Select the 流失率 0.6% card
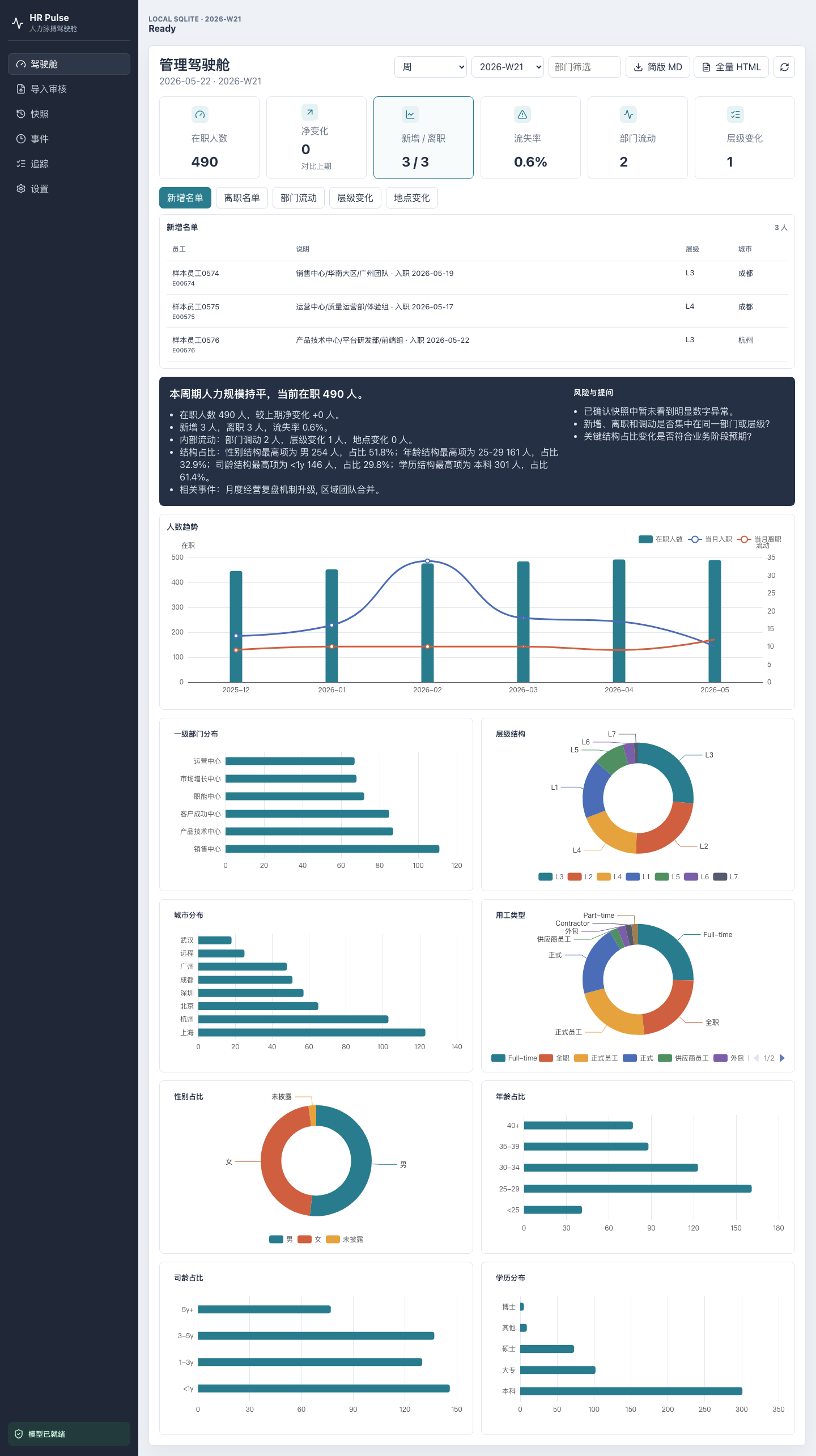Image resolution: width=816 pixels, height=1456 pixels. pos(530,138)
